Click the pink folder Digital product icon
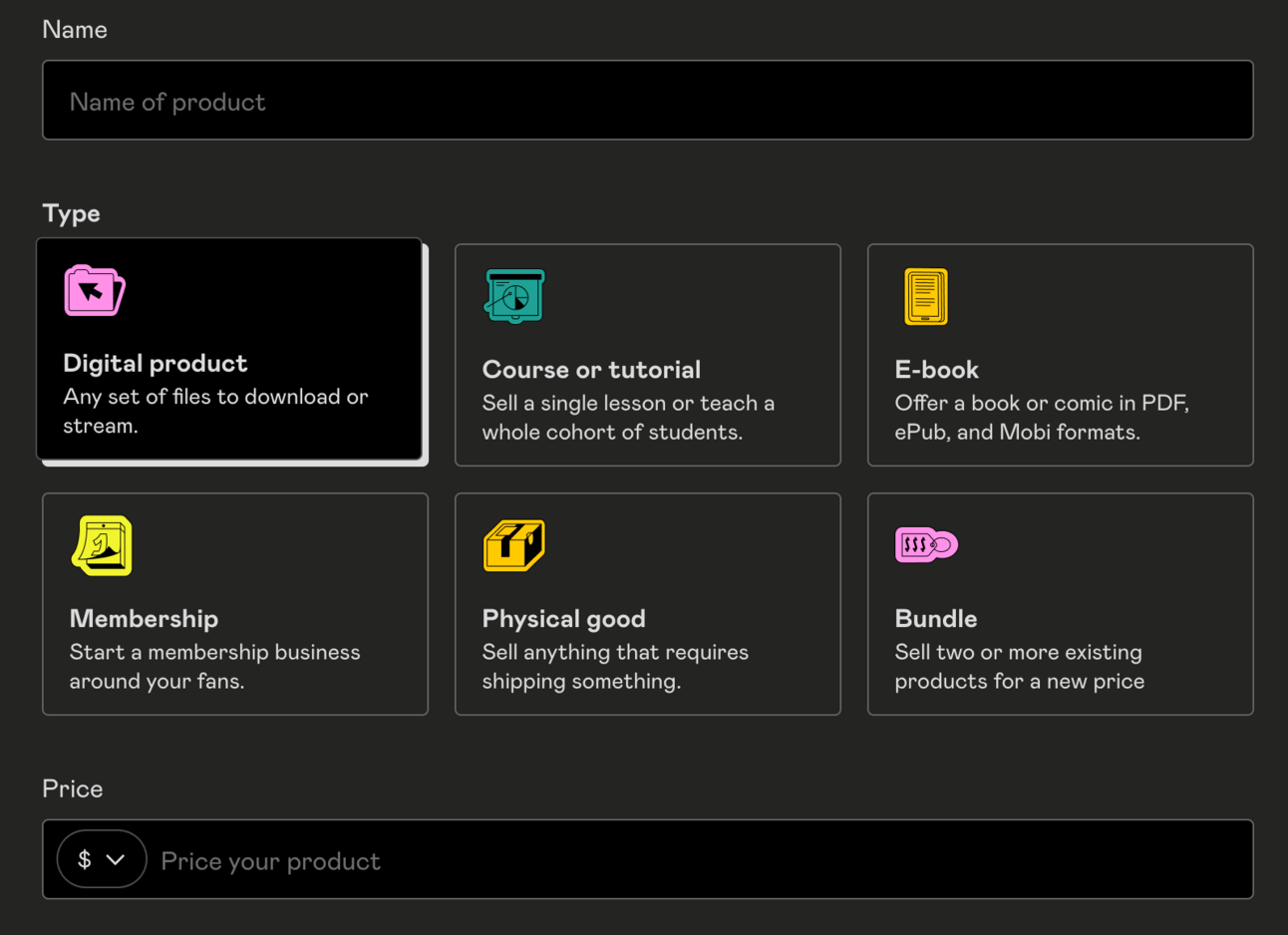 click(95, 291)
